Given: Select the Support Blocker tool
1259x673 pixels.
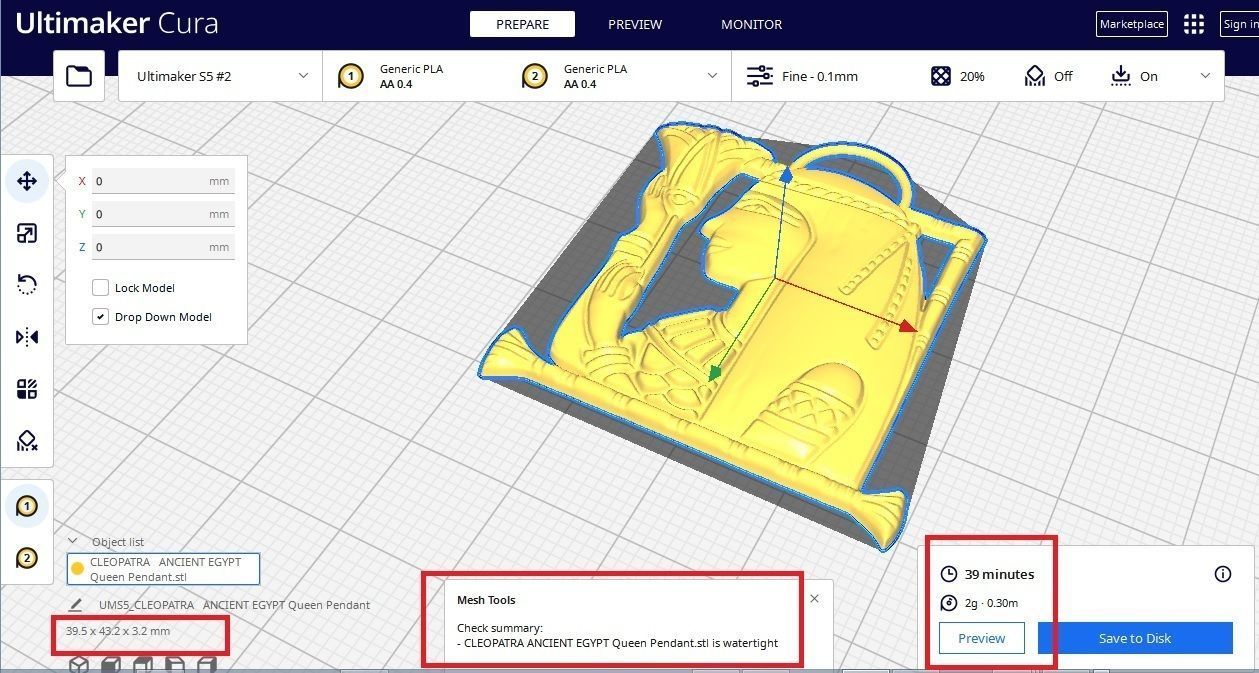Looking at the screenshot, I should pyautogui.click(x=27, y=441).
